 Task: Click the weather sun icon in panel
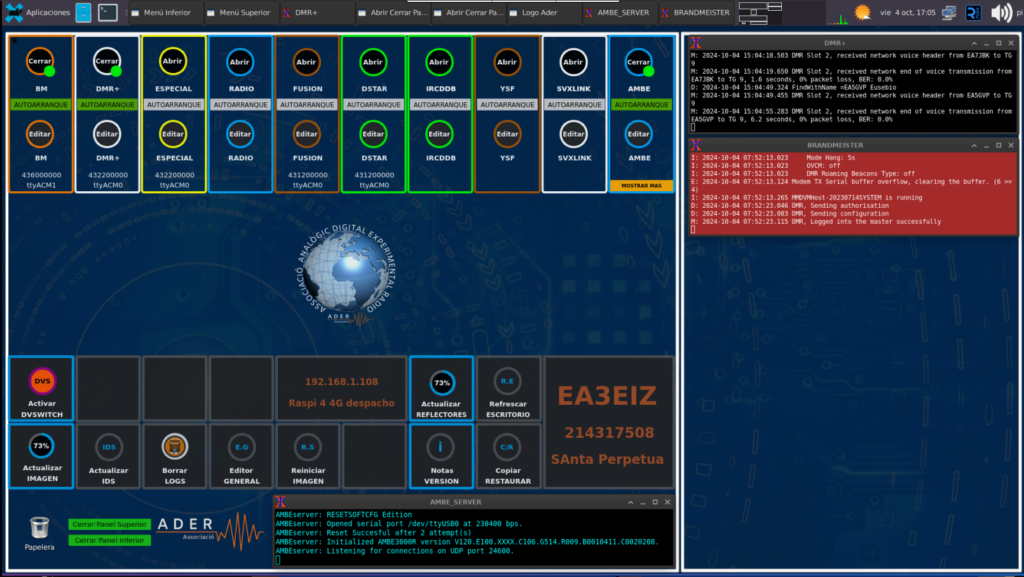[x=863, y=12]
